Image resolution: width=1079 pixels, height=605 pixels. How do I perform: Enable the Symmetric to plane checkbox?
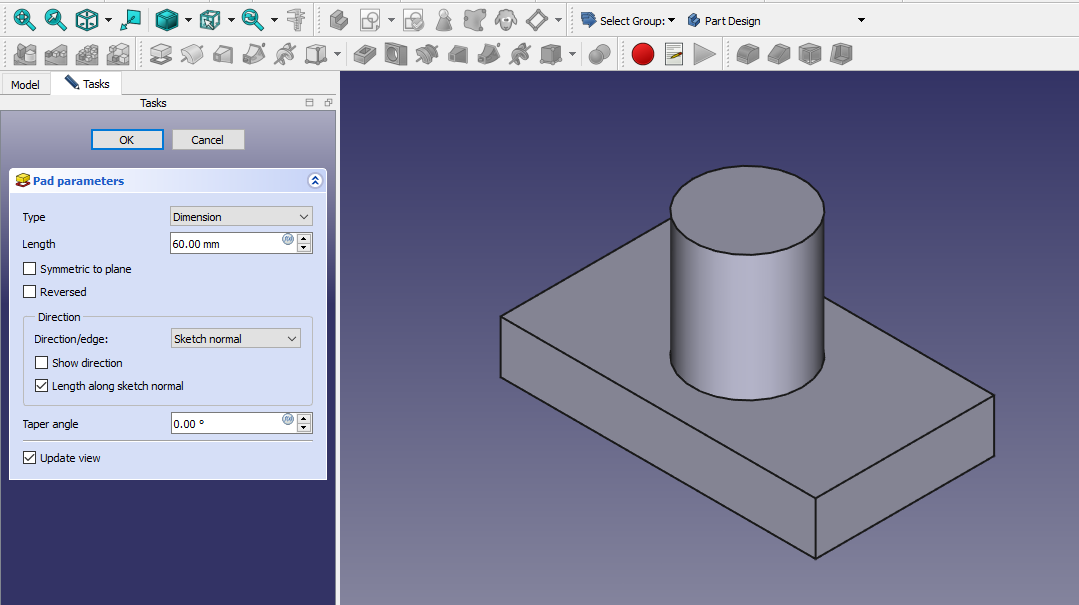pyautogui.click(x=30, y=269)
